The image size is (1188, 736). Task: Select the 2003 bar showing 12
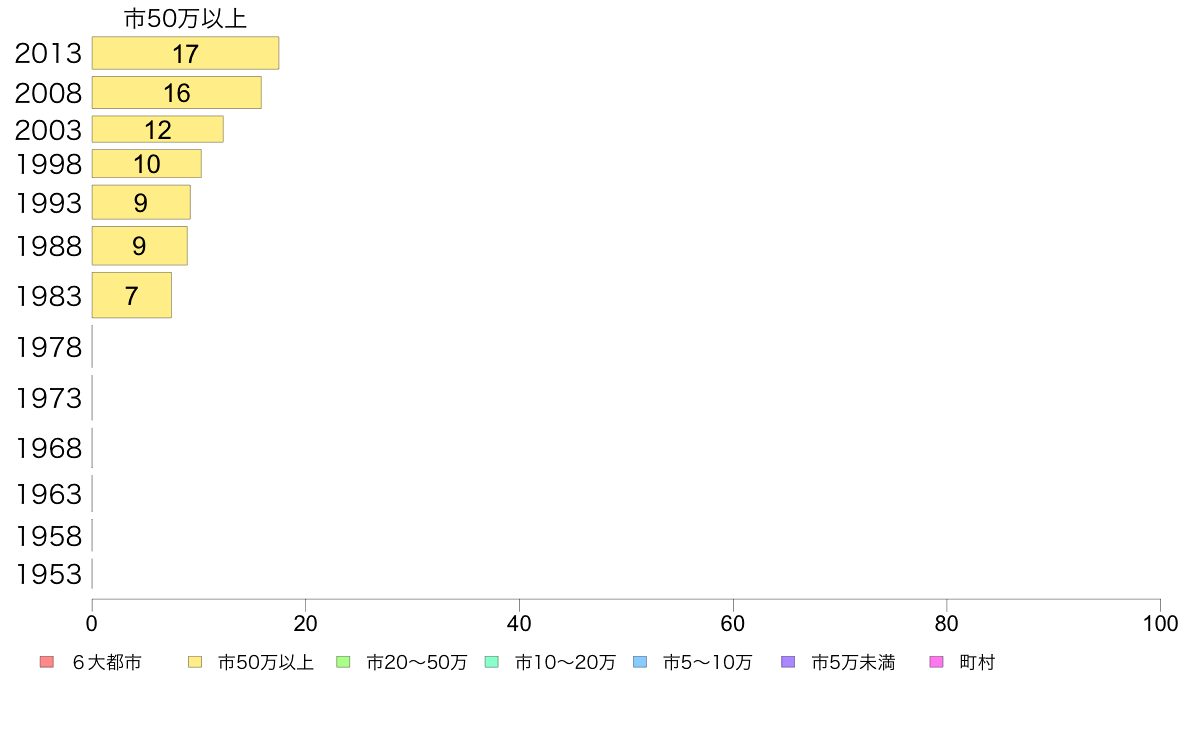158,129
